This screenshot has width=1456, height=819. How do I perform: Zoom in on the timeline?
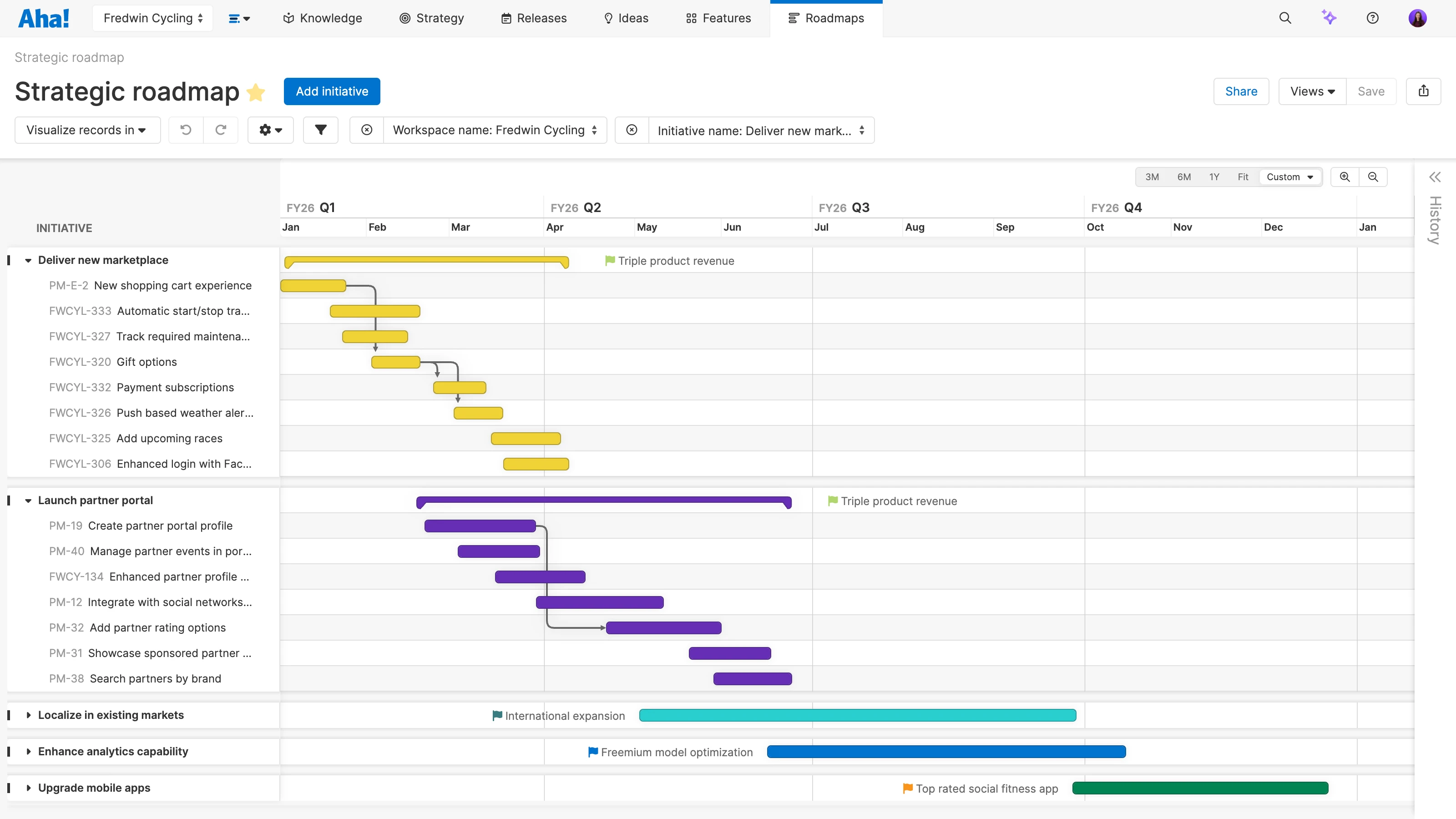click(x=1345, y=177)
